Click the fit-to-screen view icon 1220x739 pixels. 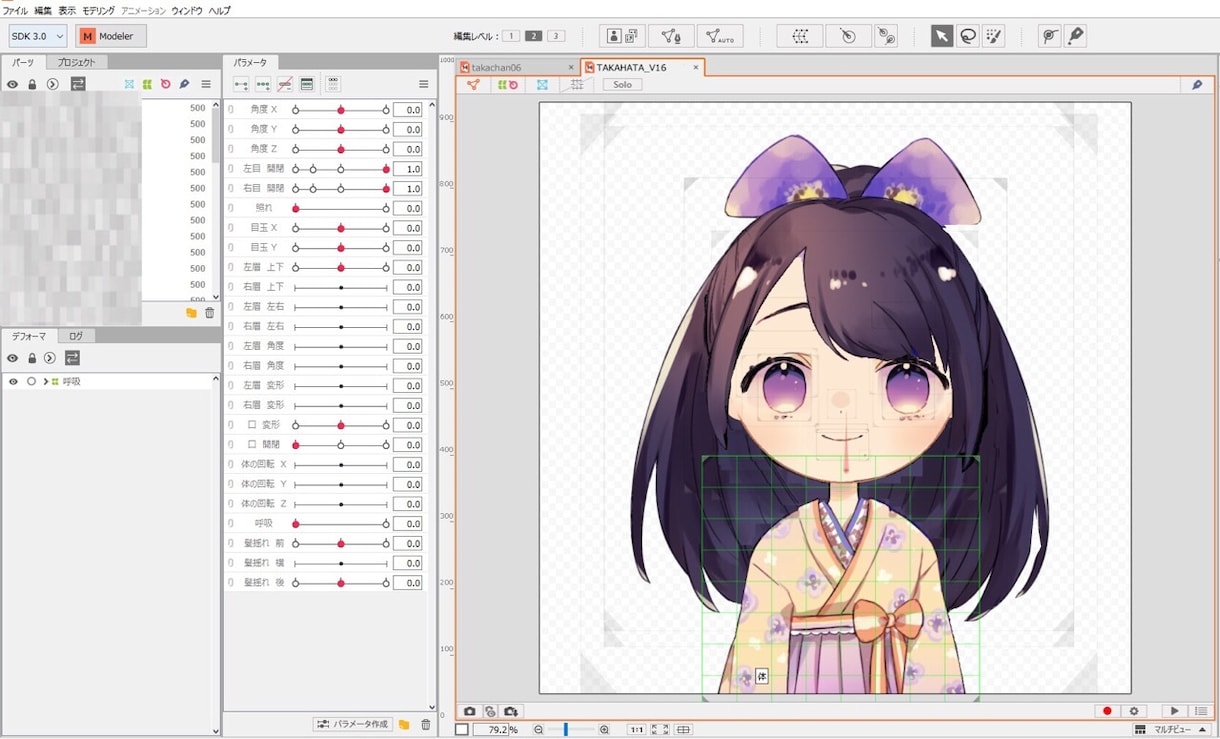pyautogui.click(x=660, y=730)
